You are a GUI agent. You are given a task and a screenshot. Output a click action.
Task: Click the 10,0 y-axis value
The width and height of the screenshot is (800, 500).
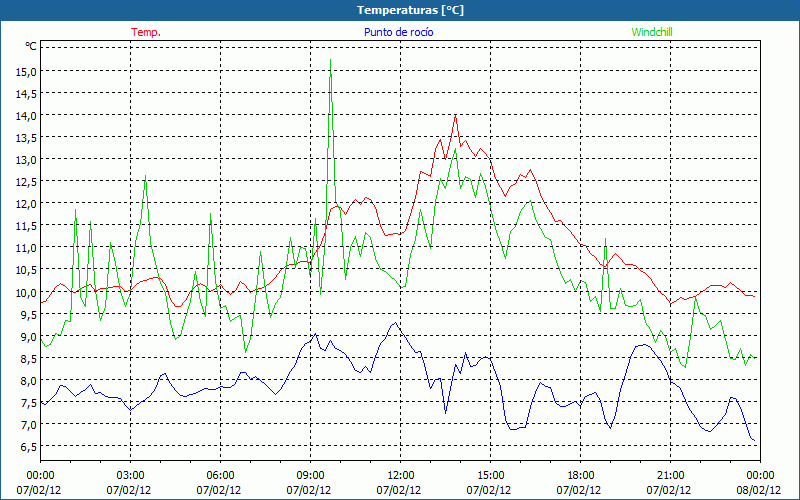point(27,292)
